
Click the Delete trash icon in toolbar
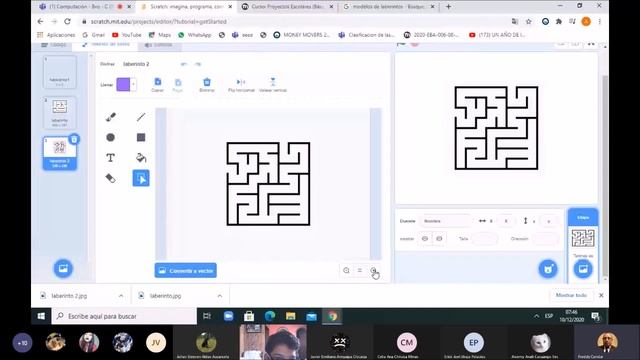[207, 84]
